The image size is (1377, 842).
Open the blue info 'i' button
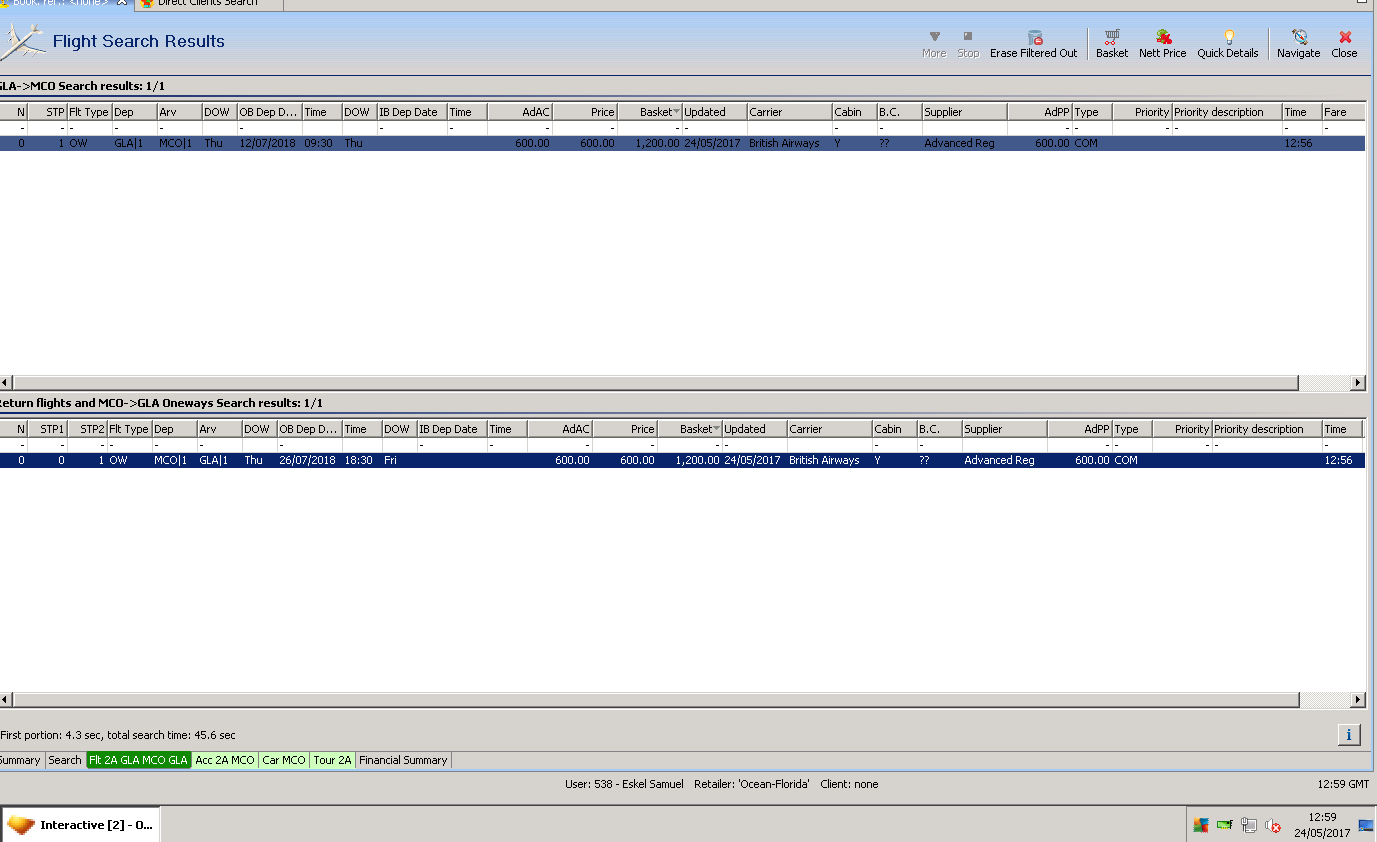pyautogui.click(x=1348, y=735)
